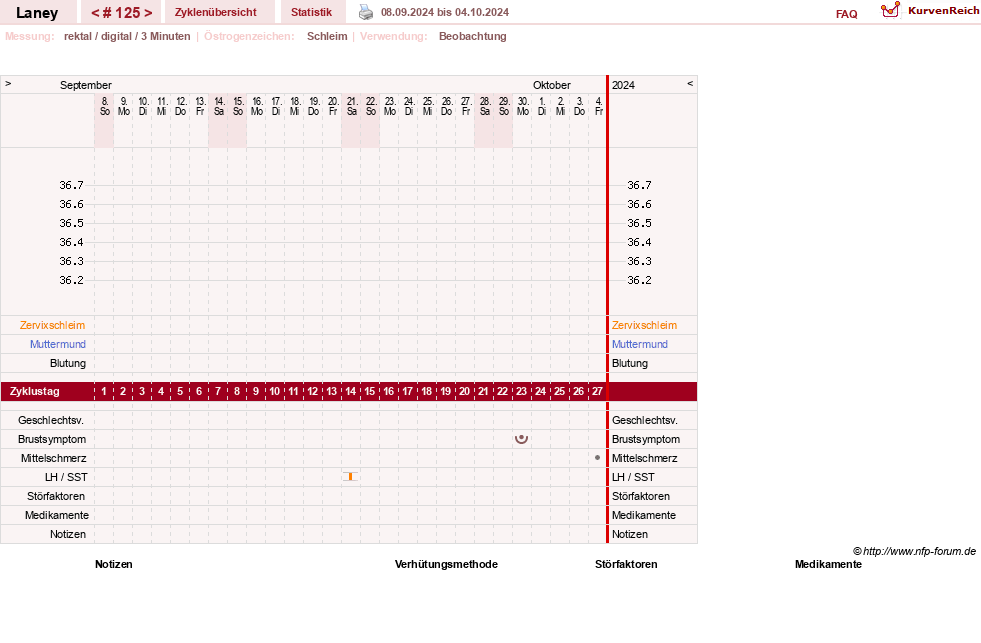Open the nfp-forum.de link
The width and height of the screenshot is (981, 643).
[x=919, y=551]
